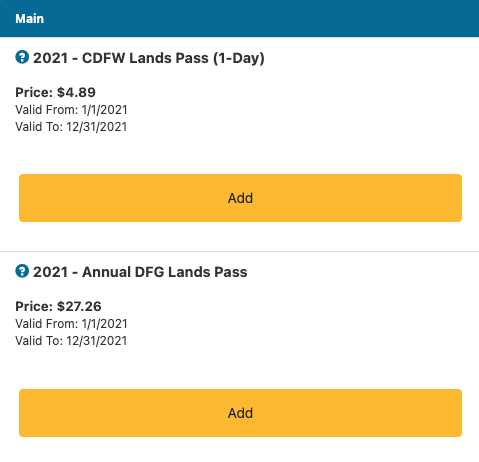
Task: Click the blue question mark beside CDFW
Action: pyautogui.click(x=22, y=57)
